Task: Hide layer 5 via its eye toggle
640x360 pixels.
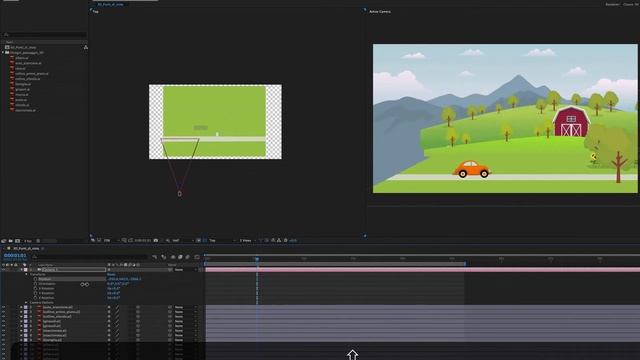Action: click(4, 321)
